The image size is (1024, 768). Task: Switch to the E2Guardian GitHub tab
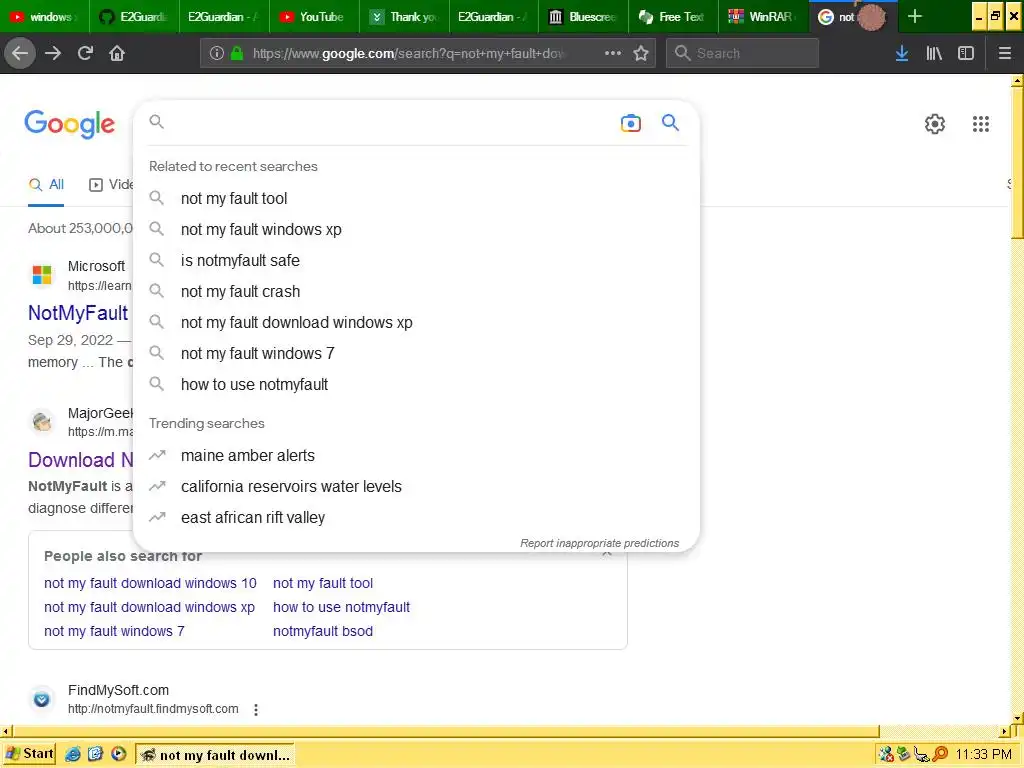(x=133, y=16)
